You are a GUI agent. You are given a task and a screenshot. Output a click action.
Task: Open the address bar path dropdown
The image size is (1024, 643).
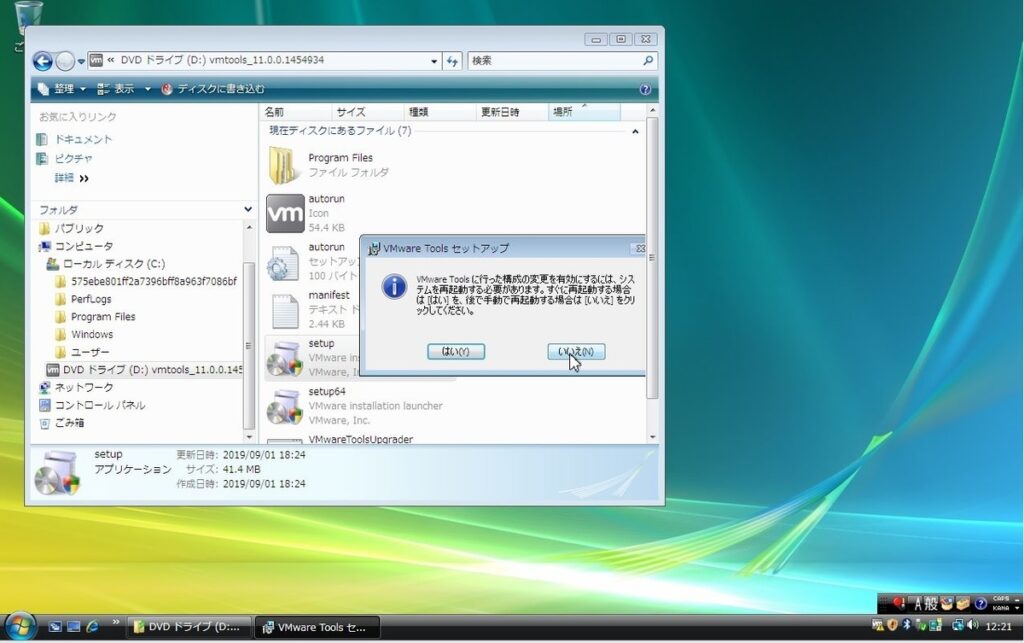click(x=434, y=61)
